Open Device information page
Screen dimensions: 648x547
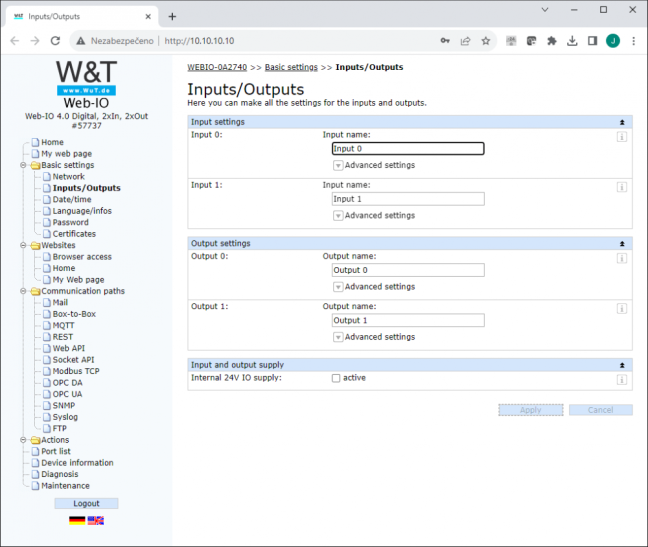pyautogui.click(x=77, y=463)
